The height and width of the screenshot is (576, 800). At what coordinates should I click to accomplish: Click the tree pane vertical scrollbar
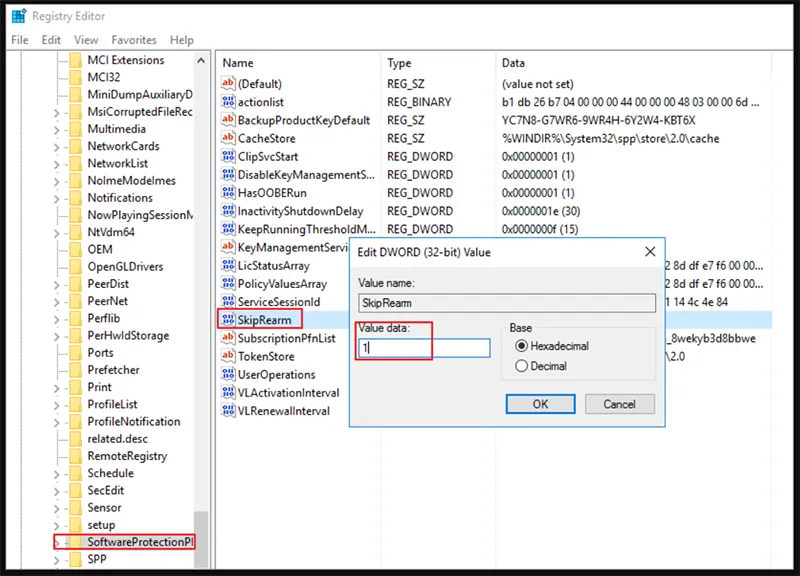(x=202, y=300)
